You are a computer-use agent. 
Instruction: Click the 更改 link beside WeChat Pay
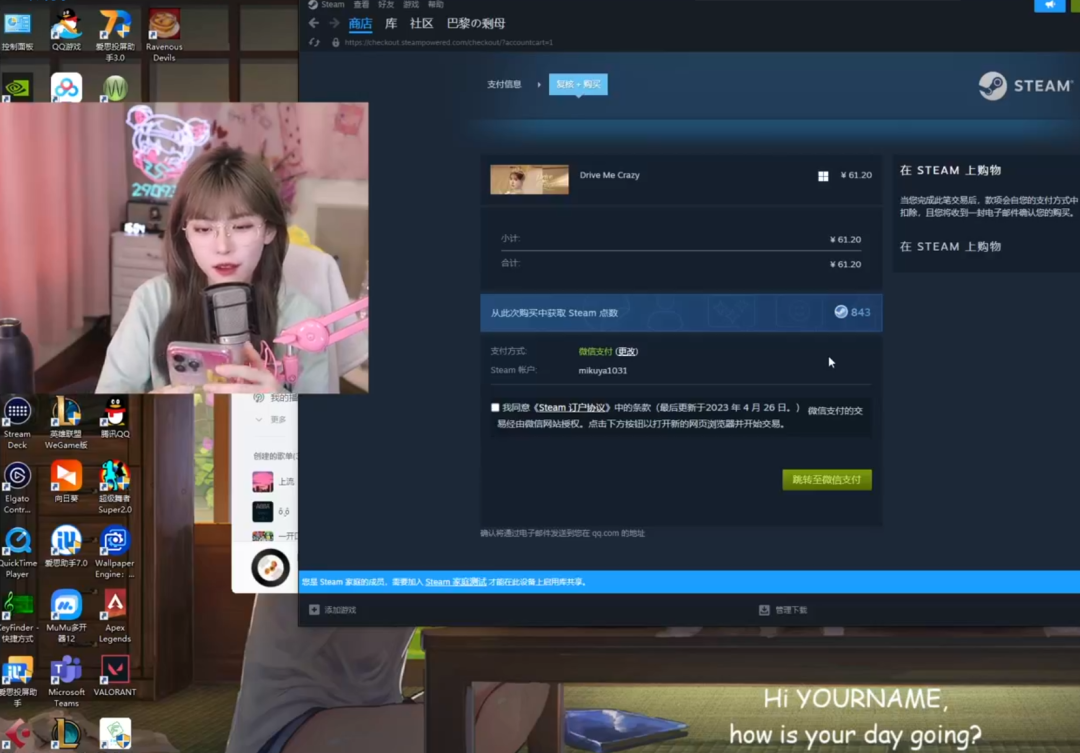(627, 352)
